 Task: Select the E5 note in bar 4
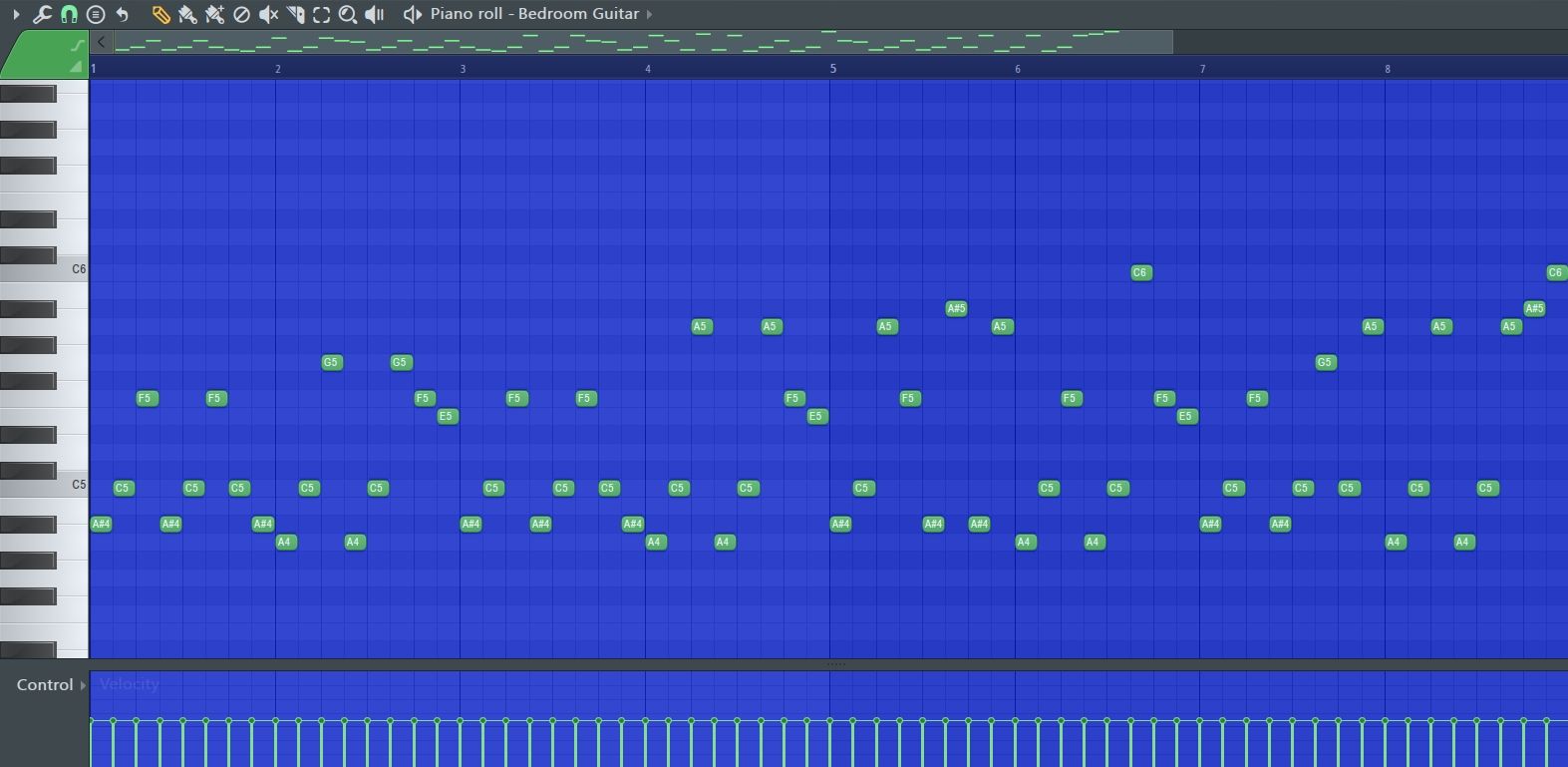(x=816, y=416)
